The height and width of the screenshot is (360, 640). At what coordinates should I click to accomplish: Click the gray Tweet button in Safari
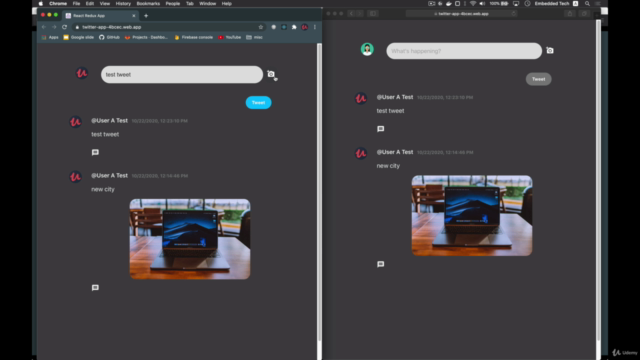click(538, 79)
